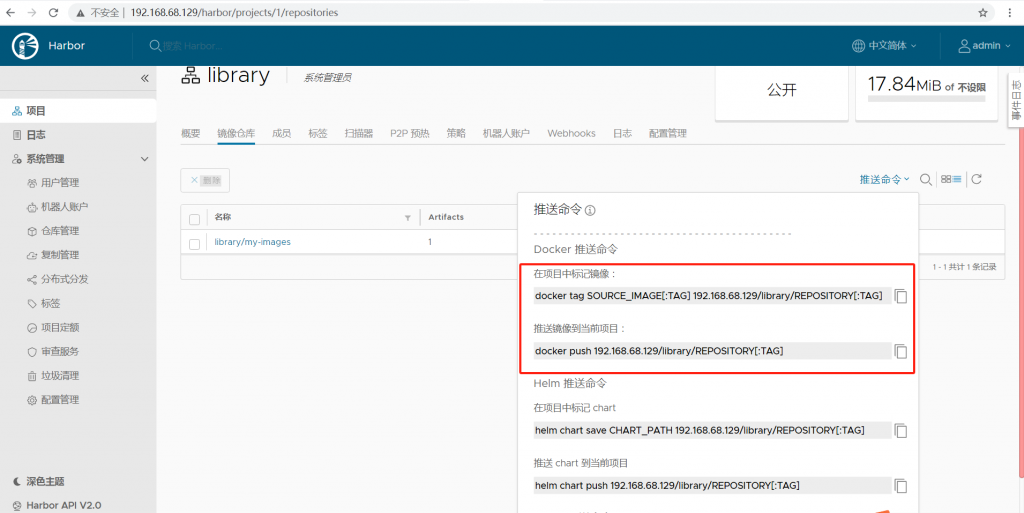The height and width of the screenshot is (513, 1024).
Task: Switch to the 成员 tab
Action: 281,134
